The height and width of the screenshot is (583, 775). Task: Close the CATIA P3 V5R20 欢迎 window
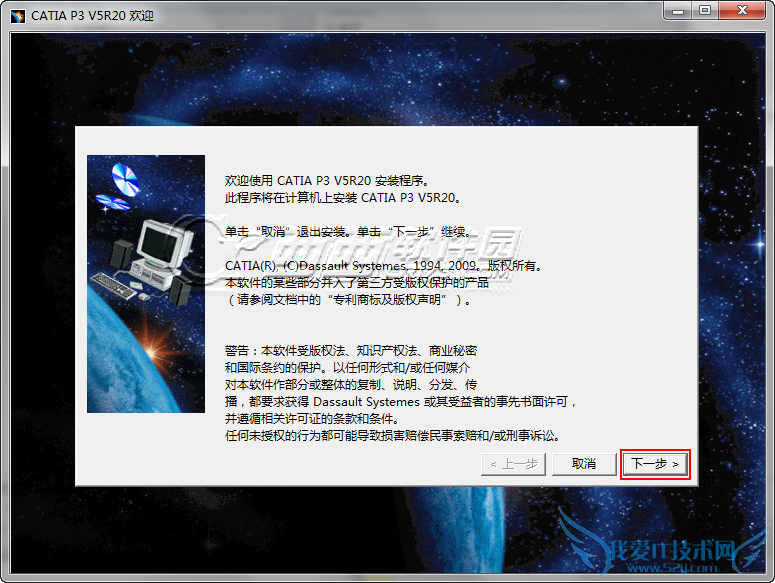(742, 11)
